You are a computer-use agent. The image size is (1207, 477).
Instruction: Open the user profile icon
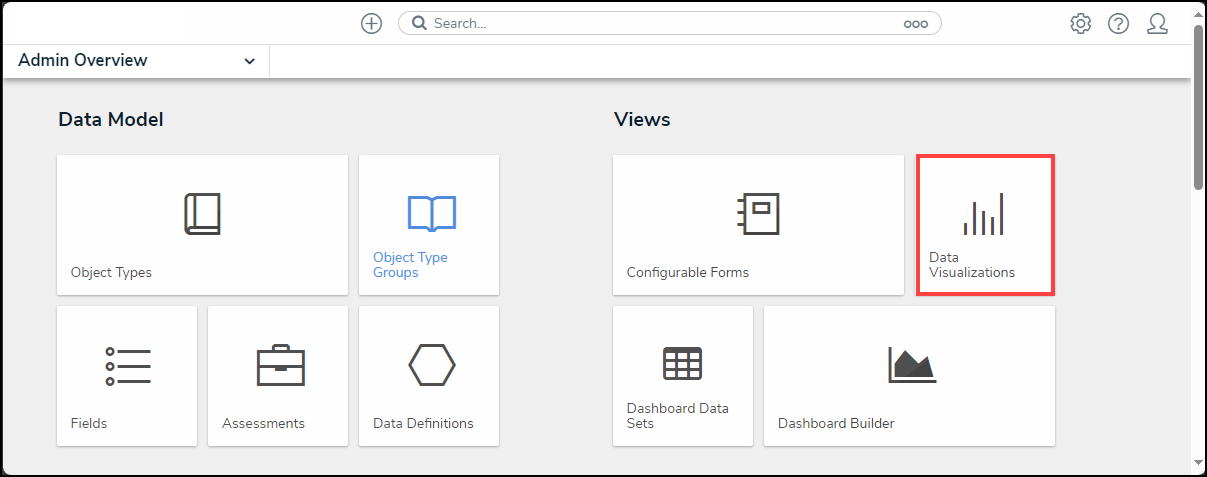[1157, 24]
